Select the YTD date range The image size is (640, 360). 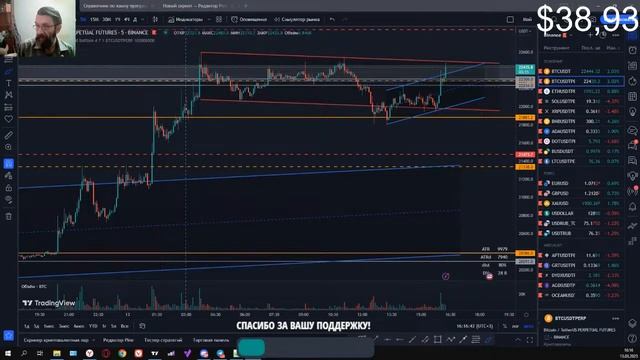(x=93, y=326)
